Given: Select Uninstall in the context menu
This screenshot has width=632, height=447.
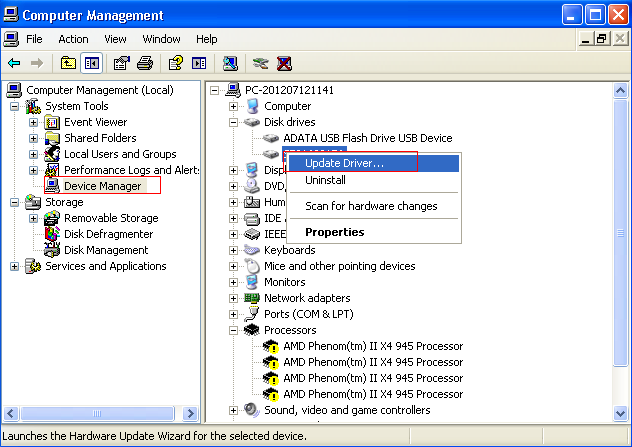Looking at the screenshot, I should [325, 180].
